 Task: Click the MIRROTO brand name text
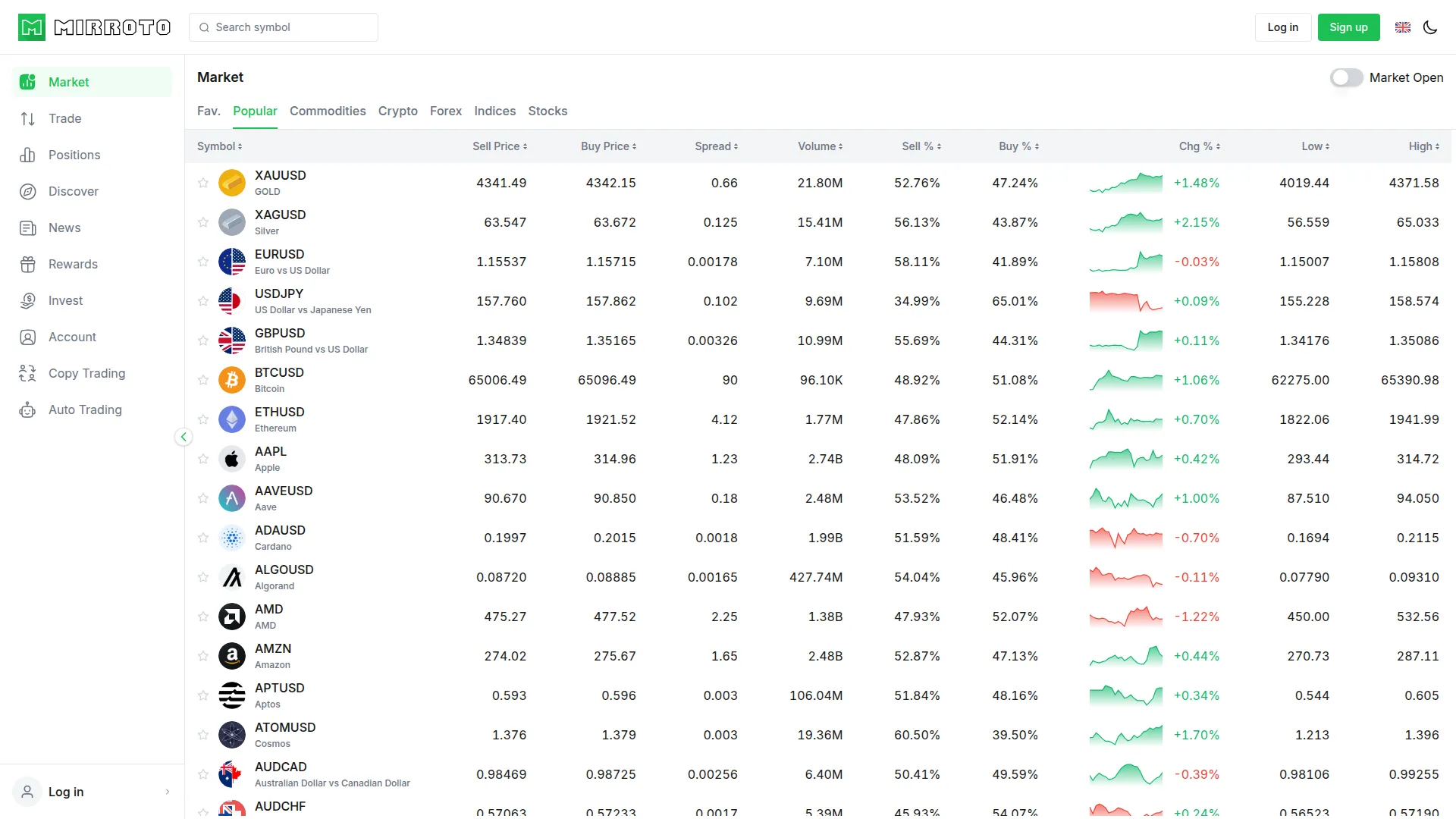pos(112,27)
